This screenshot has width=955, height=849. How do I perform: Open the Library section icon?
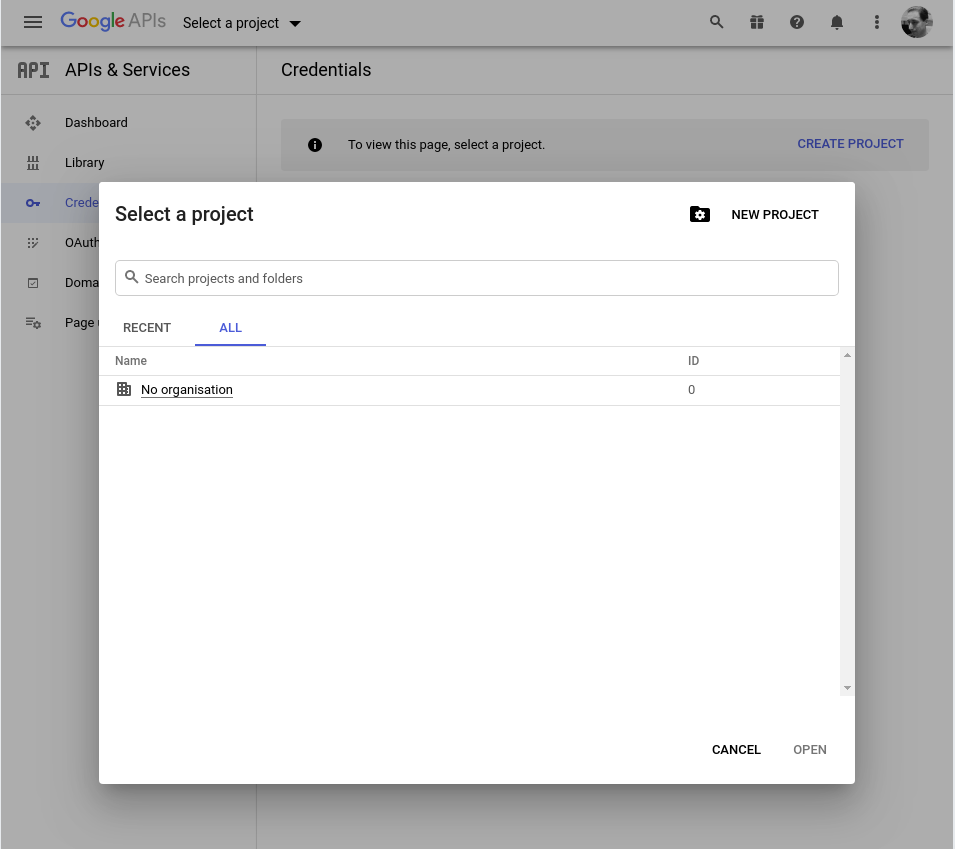[33, 162]
